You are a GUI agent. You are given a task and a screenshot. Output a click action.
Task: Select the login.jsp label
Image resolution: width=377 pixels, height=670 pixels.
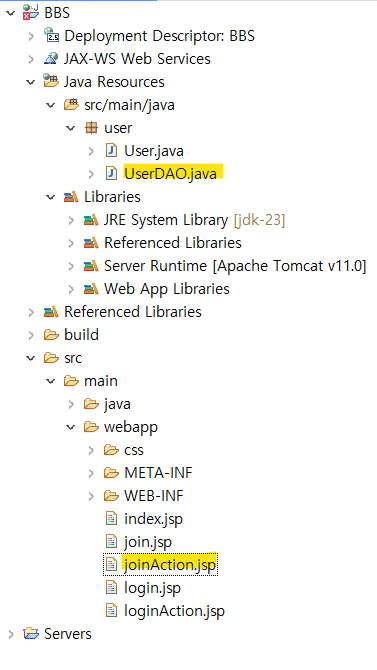tap(153, 588)
